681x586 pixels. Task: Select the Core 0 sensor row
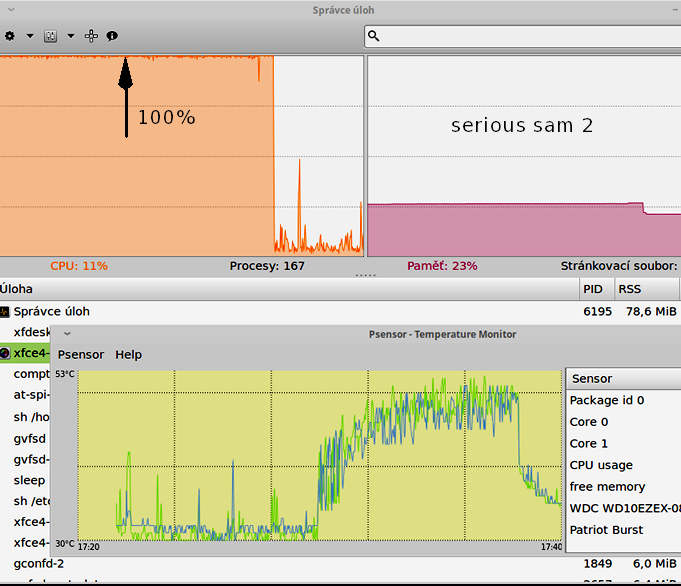(x=589, y=422)
